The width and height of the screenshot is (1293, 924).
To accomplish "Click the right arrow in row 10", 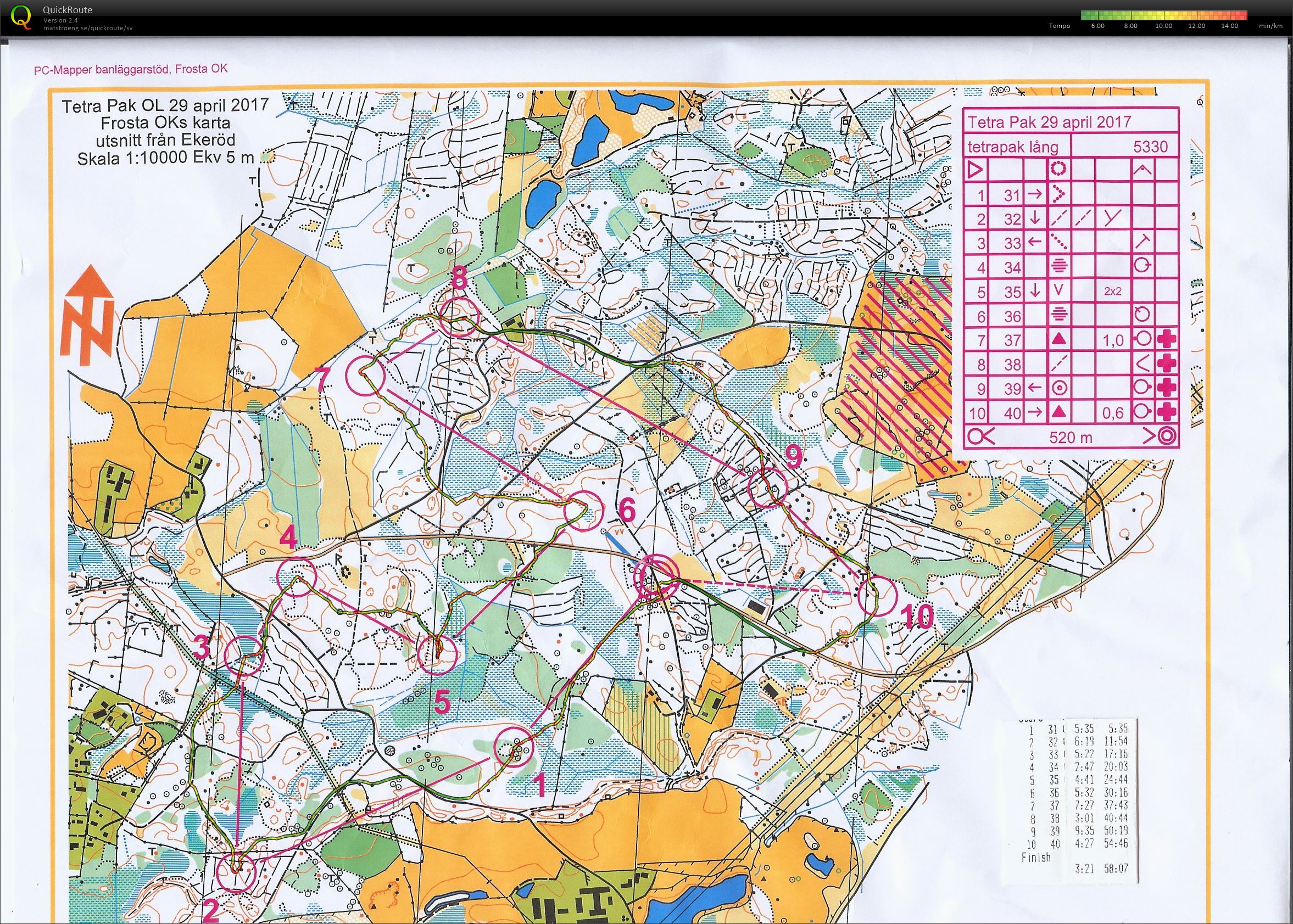I will [1035, 412].
